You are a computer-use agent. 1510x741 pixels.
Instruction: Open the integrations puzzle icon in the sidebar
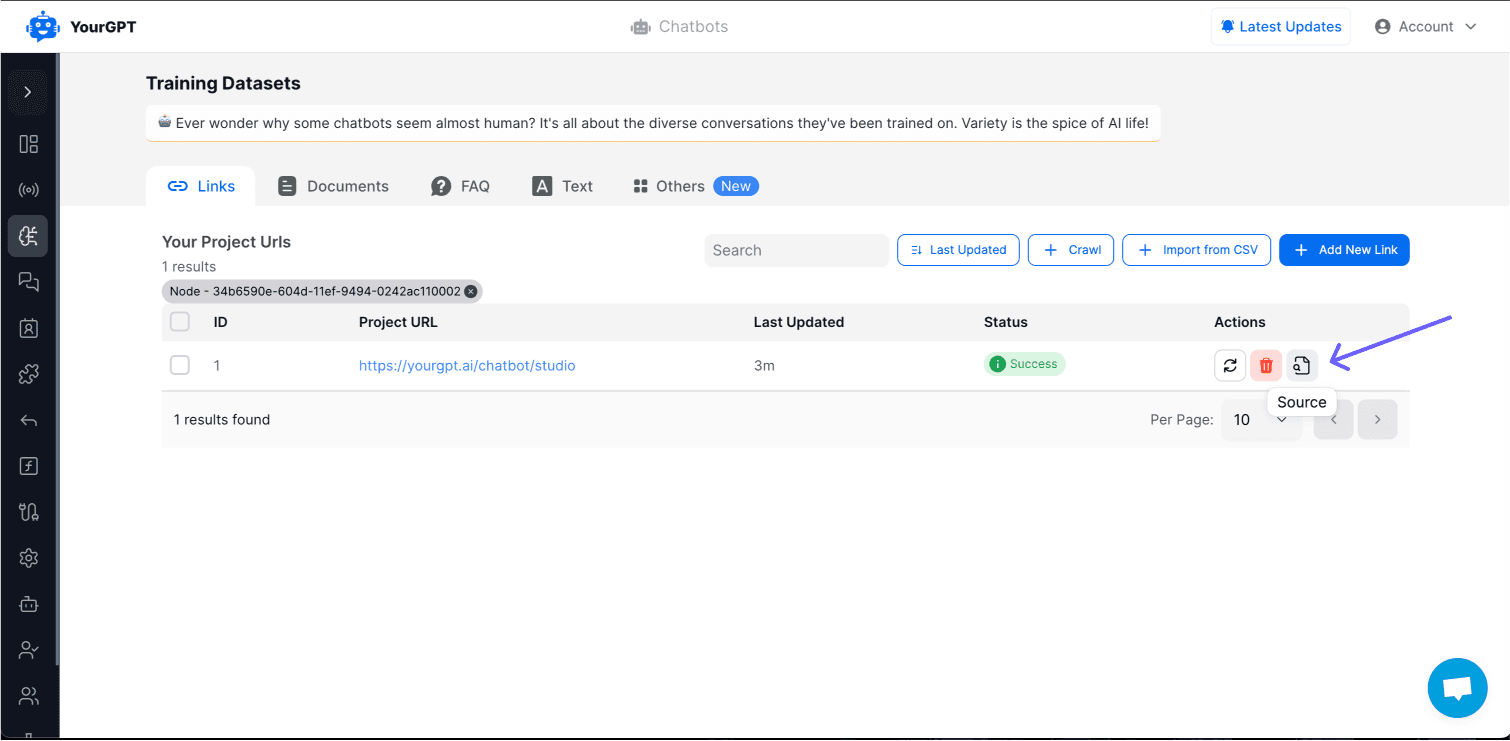click(x=28, y=374)
